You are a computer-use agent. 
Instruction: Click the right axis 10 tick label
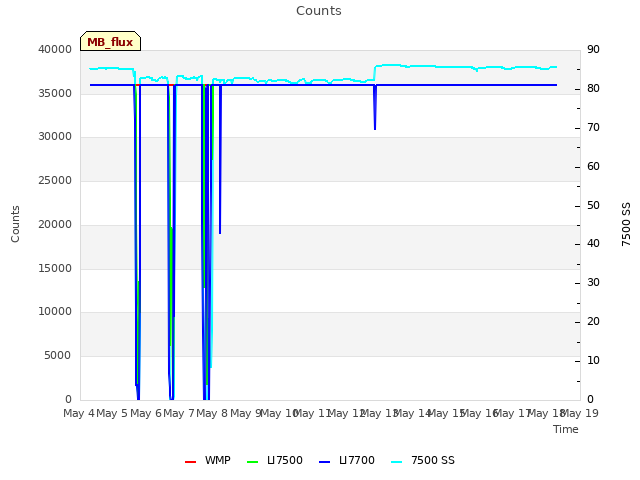(x=593, y=360)
